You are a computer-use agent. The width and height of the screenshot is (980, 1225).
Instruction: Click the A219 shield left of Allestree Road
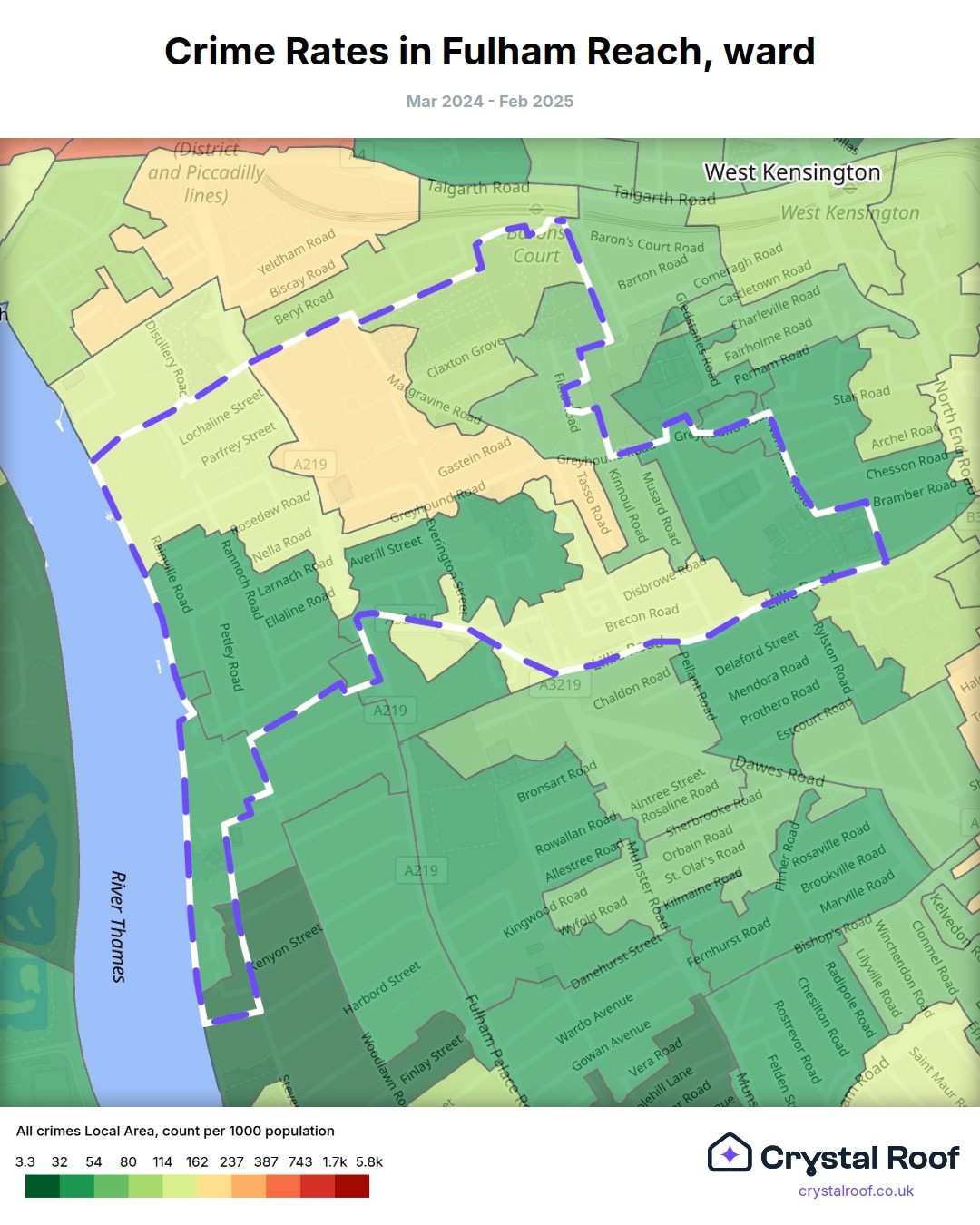point(421,870)
